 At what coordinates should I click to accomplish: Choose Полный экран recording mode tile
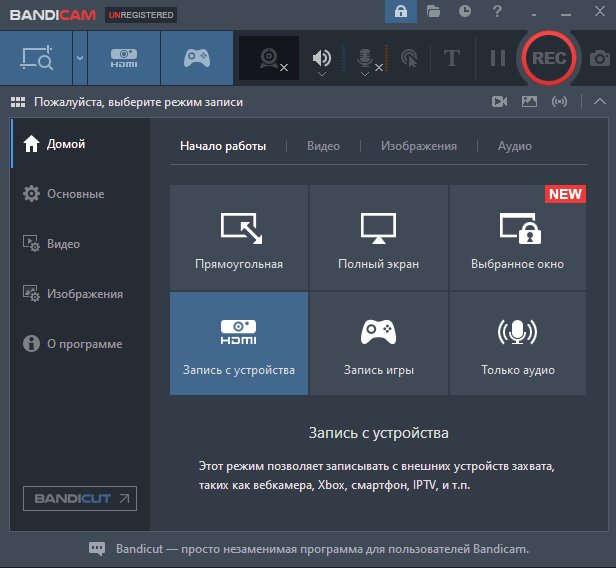pos(379,238)
